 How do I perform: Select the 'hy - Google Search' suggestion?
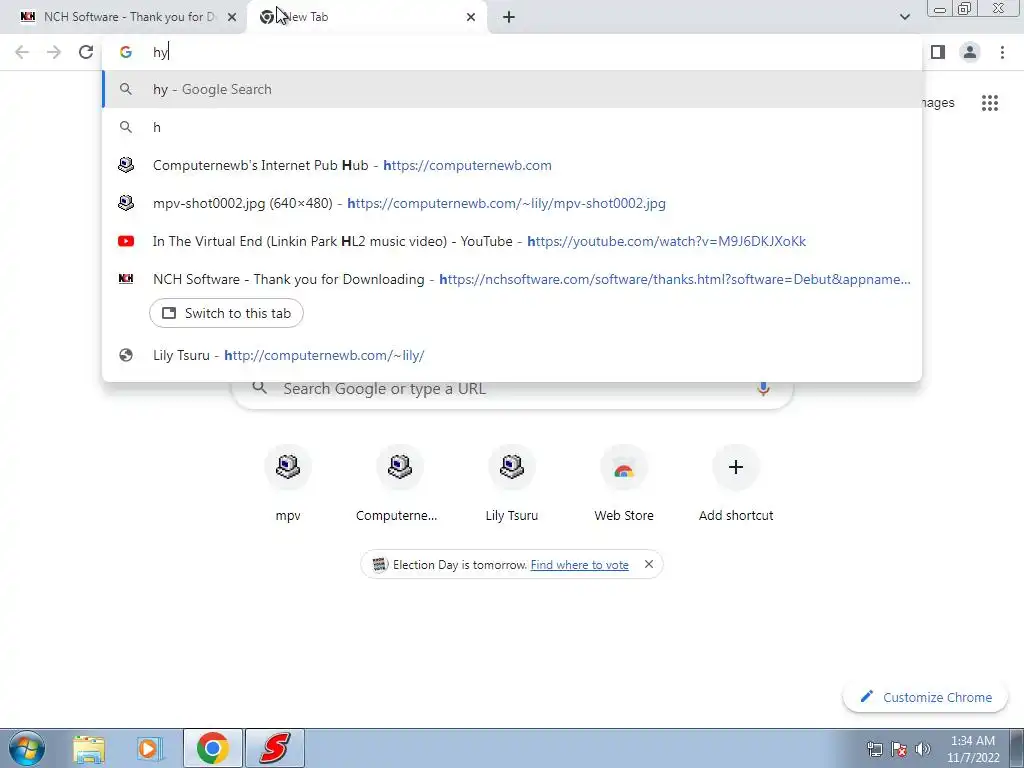(x=512, y=89)
